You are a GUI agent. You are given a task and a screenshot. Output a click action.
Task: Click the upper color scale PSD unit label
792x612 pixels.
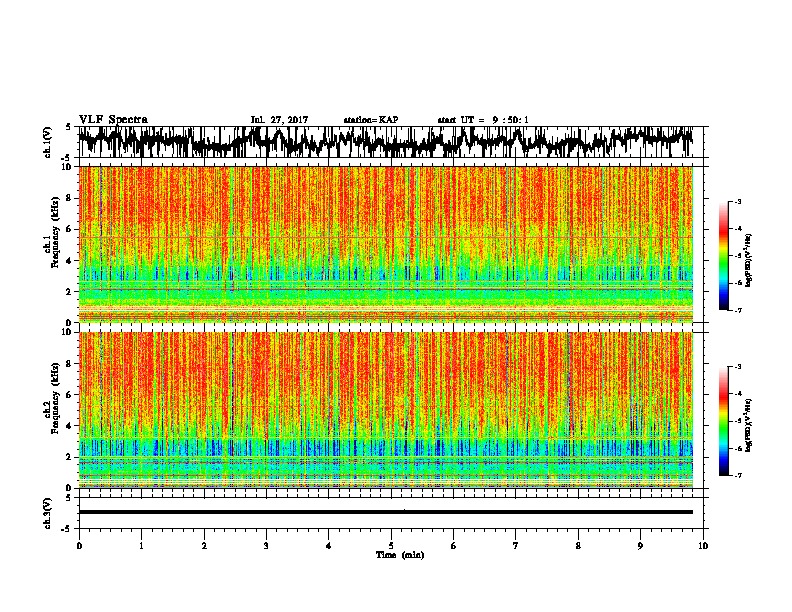coord(749,261)
